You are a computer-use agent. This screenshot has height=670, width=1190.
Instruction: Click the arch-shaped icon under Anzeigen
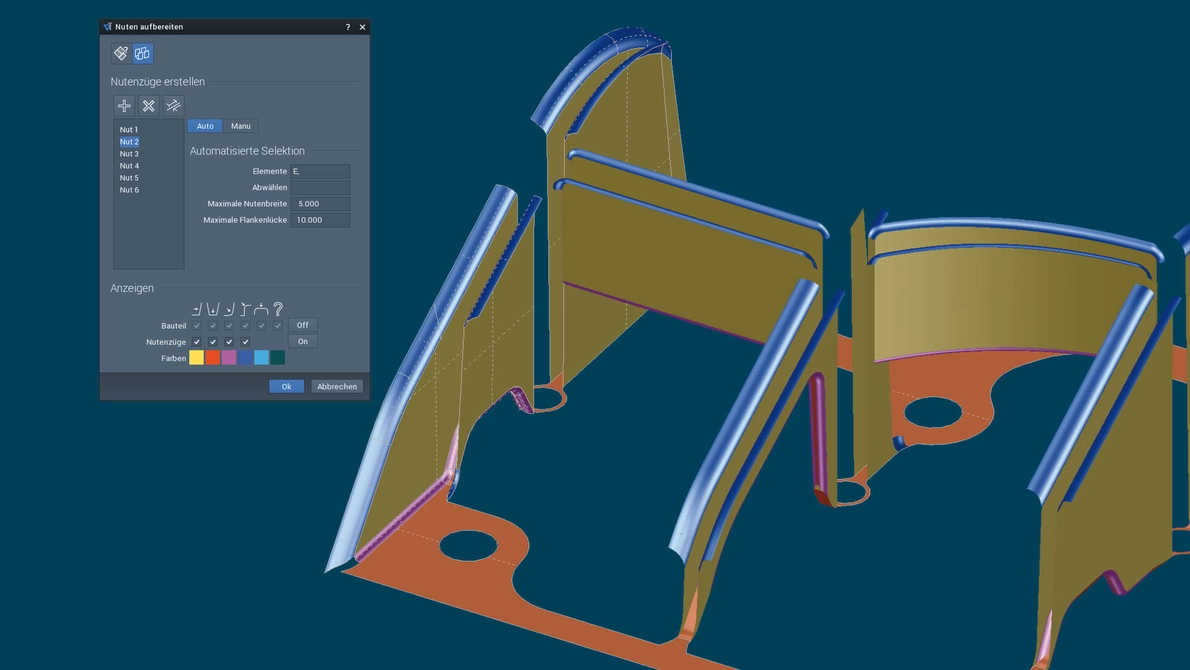click(261, 309)
